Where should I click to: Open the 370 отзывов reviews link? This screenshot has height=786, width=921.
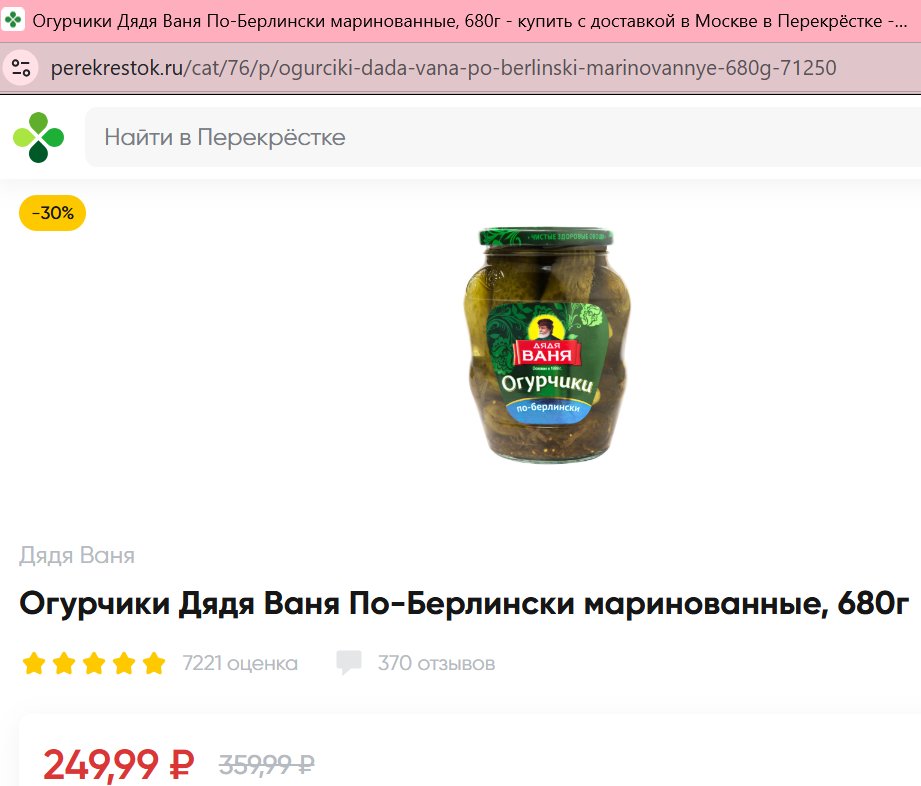[436, 663]
